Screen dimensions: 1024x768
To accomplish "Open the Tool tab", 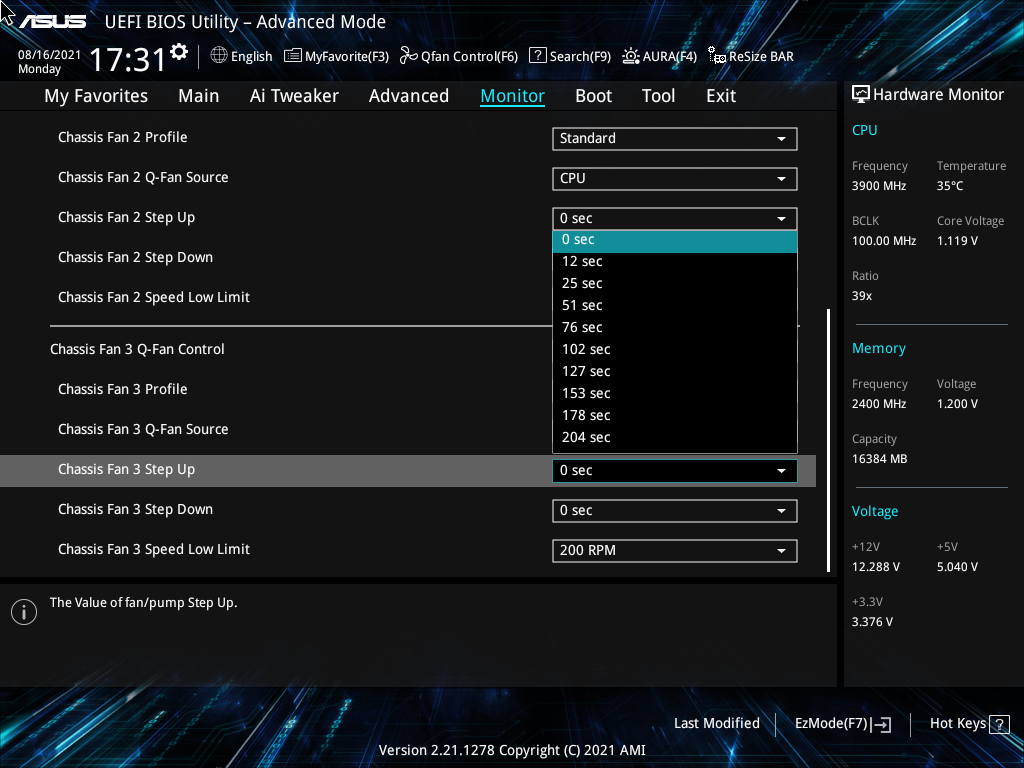I will click(x=658, y=96).
